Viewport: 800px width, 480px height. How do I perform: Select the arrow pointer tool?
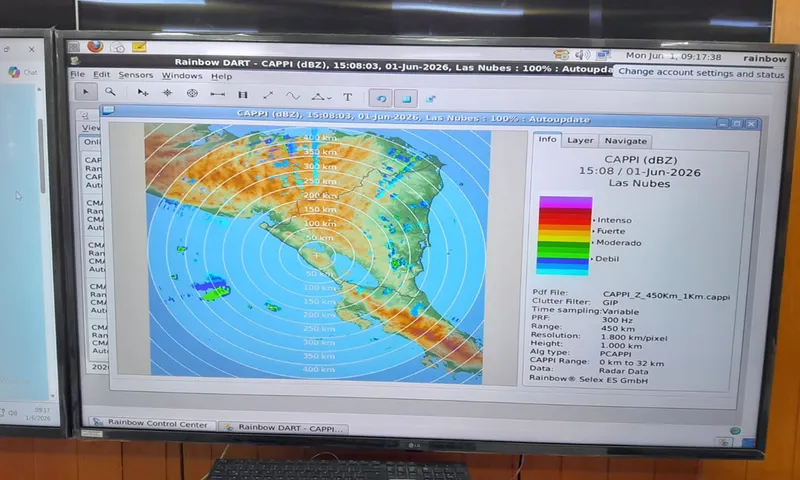[x=86, y=92]
